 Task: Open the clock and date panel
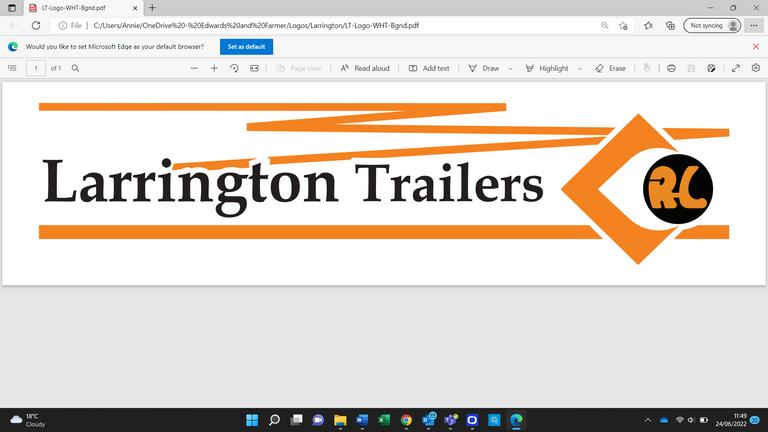coord(732,420)
